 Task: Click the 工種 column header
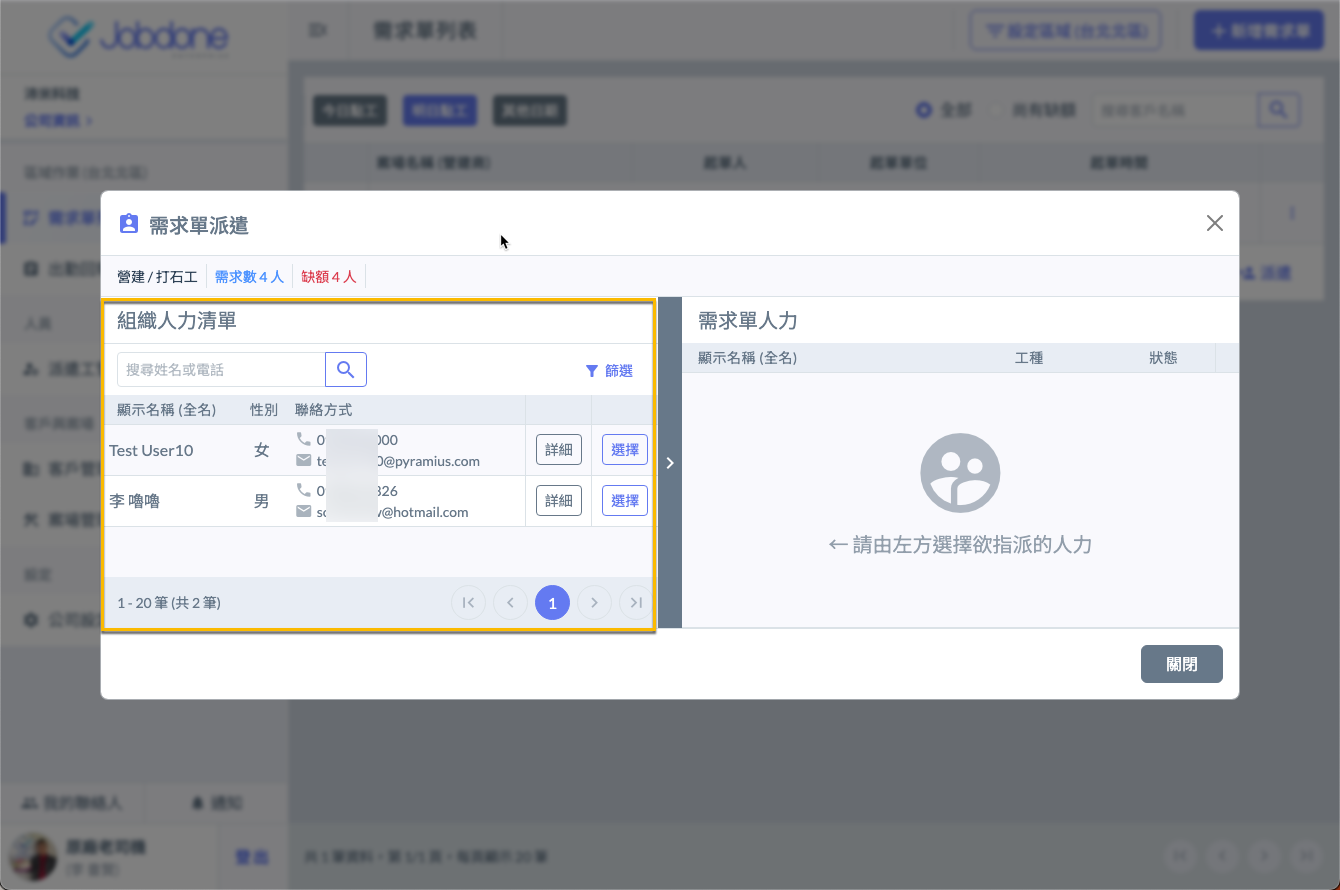(1029, 358)
